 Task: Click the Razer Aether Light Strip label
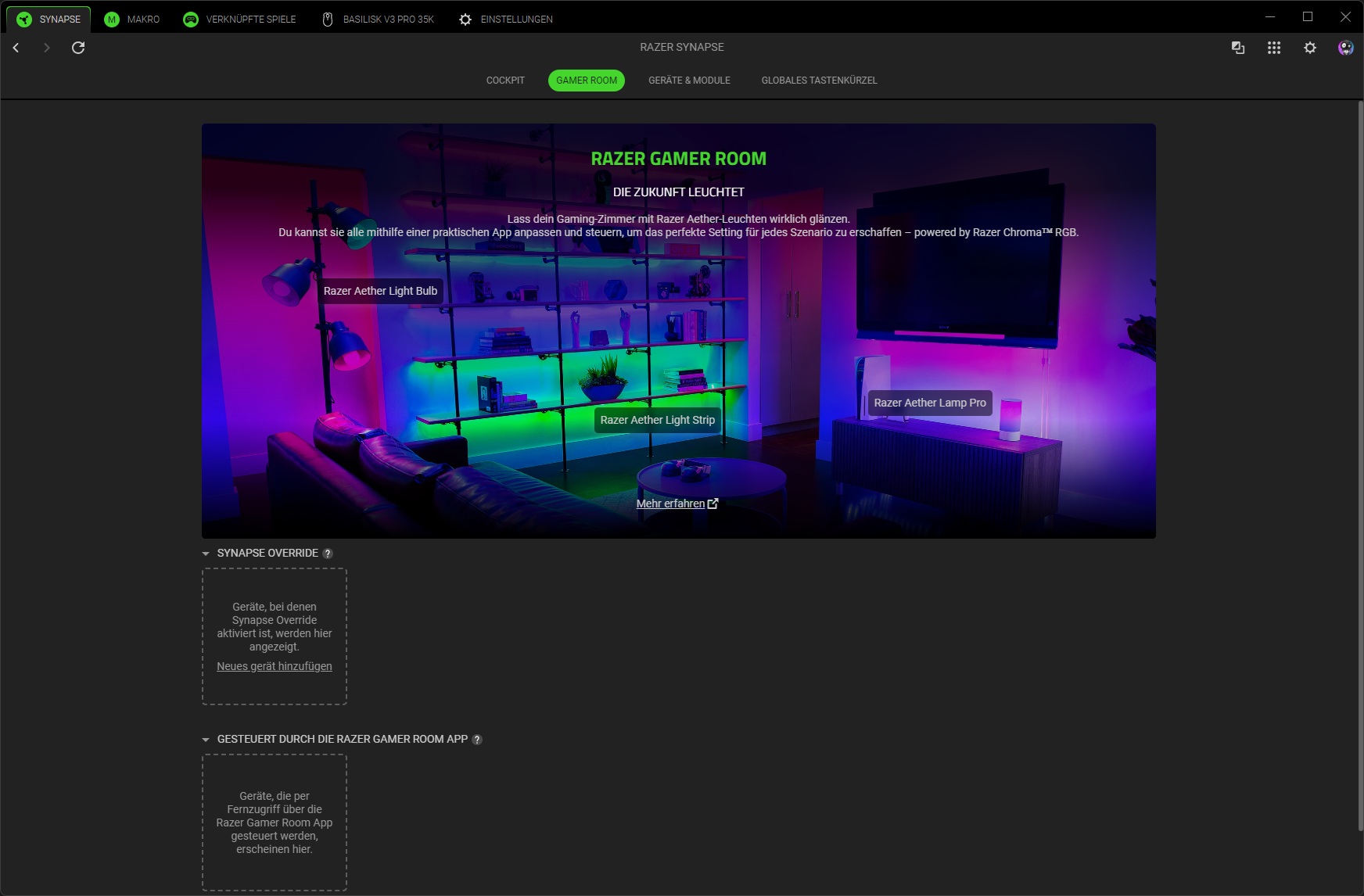657,420
